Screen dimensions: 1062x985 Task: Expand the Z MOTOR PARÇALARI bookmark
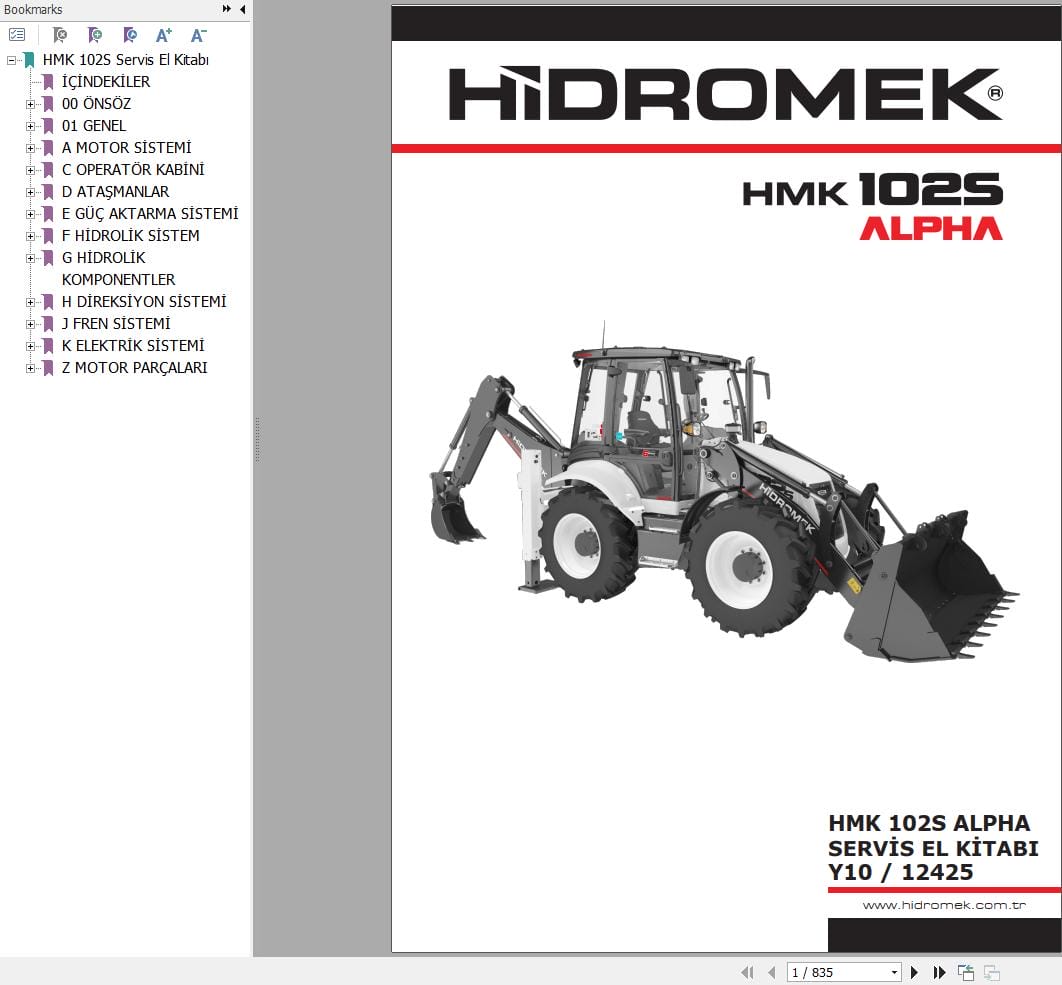click(x=30, y=369)
